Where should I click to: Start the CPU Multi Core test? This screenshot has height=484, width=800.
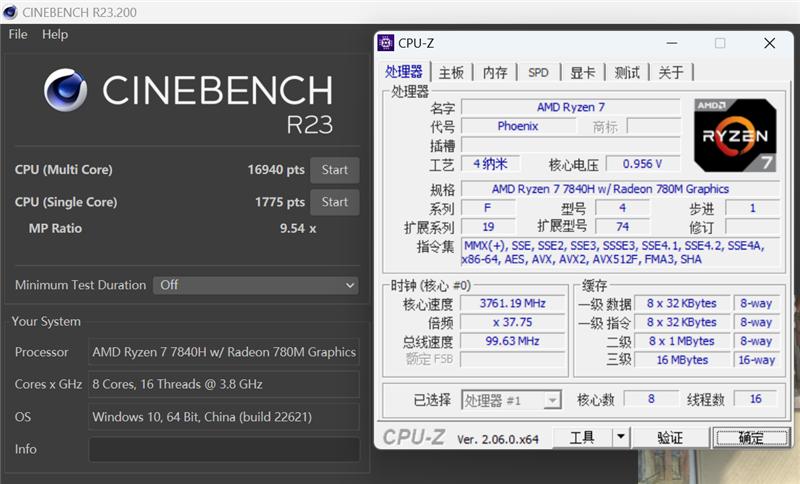coord(335,170)
